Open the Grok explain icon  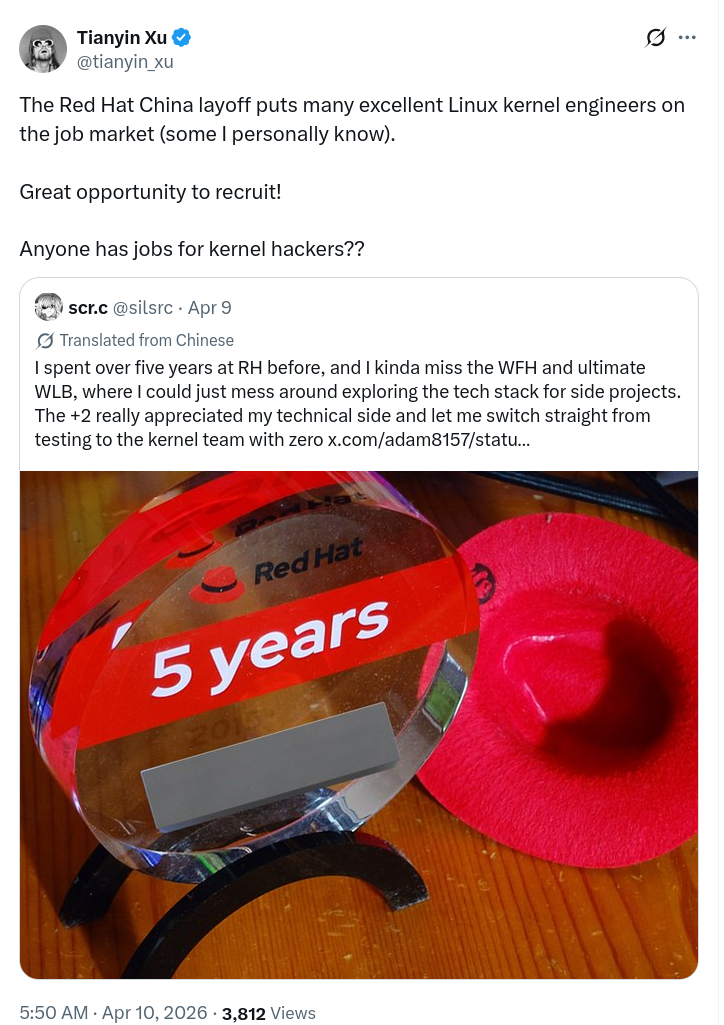click(x=655, y=38)
